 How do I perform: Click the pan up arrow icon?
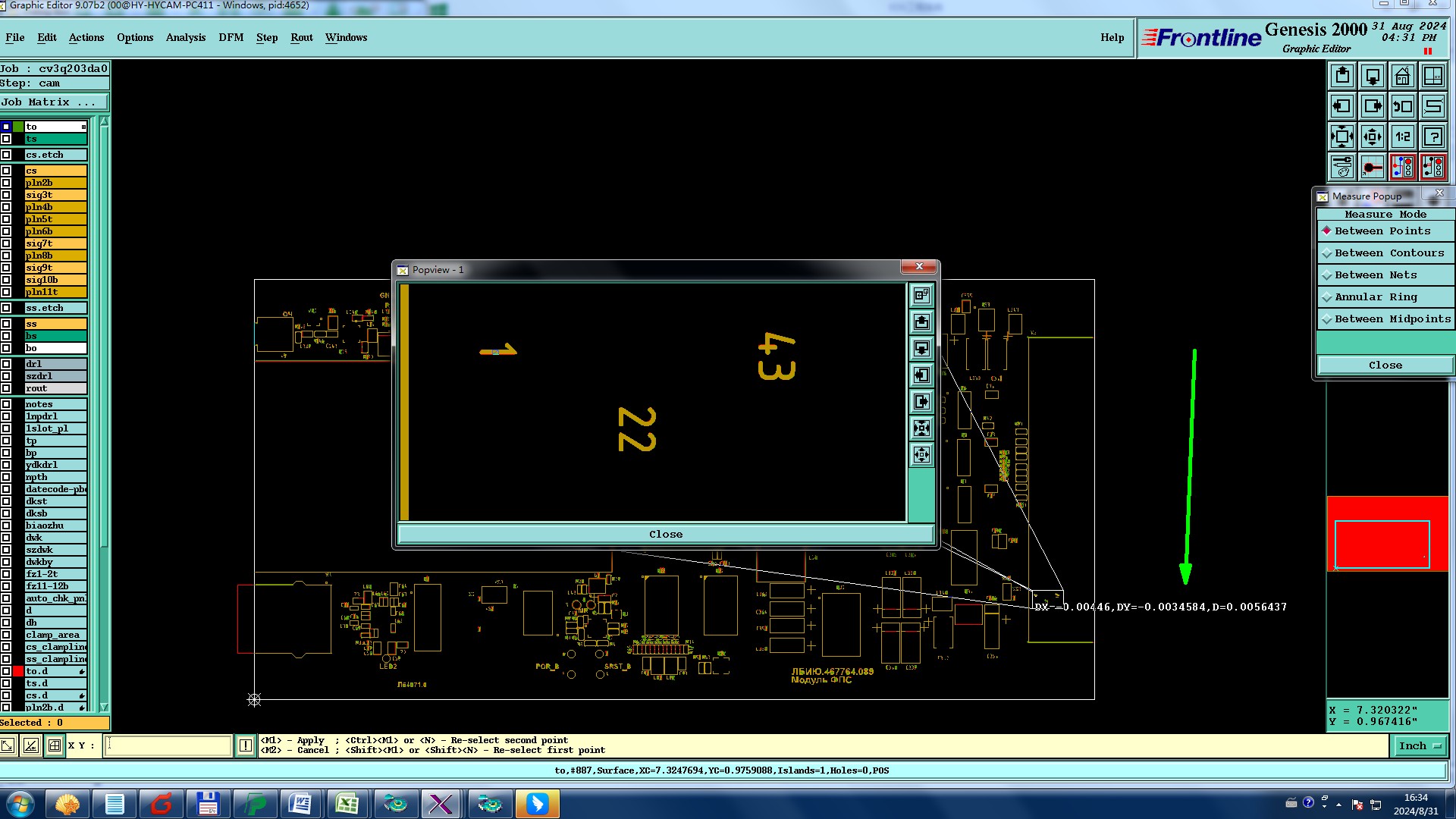click(x=1342, y=77)
